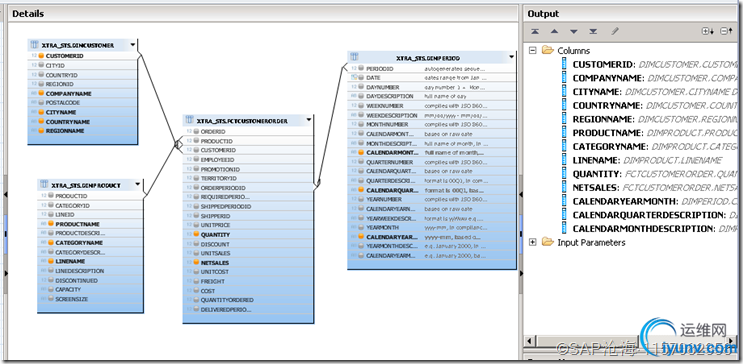Screen dimensions: 743x364
Task: Toggle output marker for CATEGORYID in DIMPRODUCT
Action: click(x=51, y=205)
